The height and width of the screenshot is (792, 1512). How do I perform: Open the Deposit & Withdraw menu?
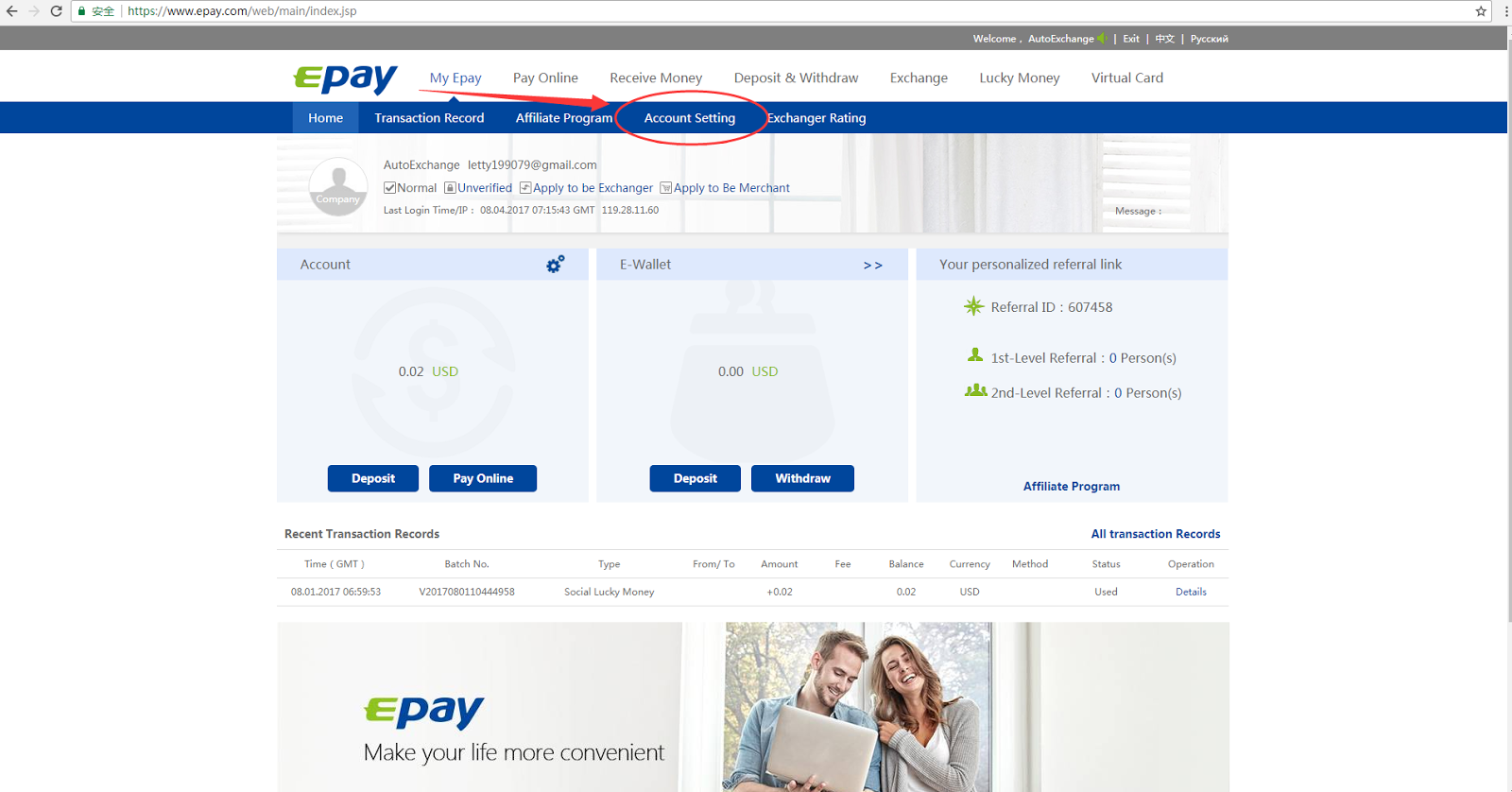pos(796,77)
